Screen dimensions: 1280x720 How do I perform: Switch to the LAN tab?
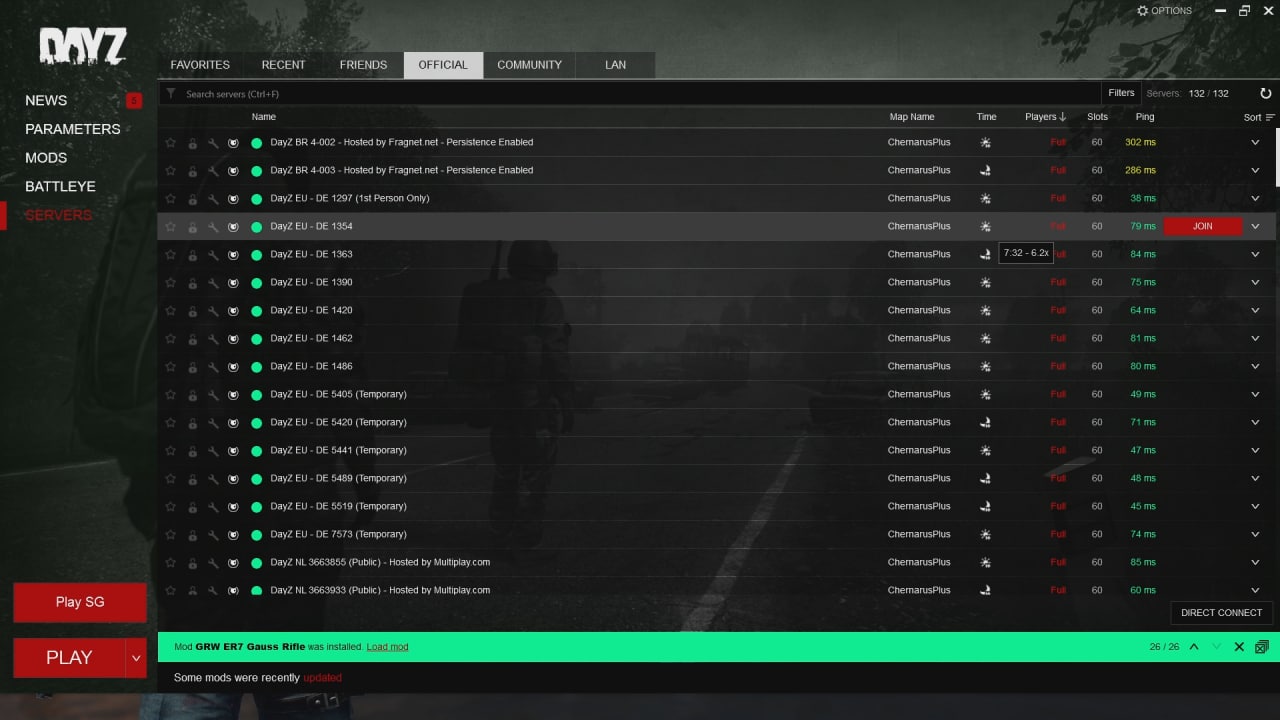click(x=616, y=65)
